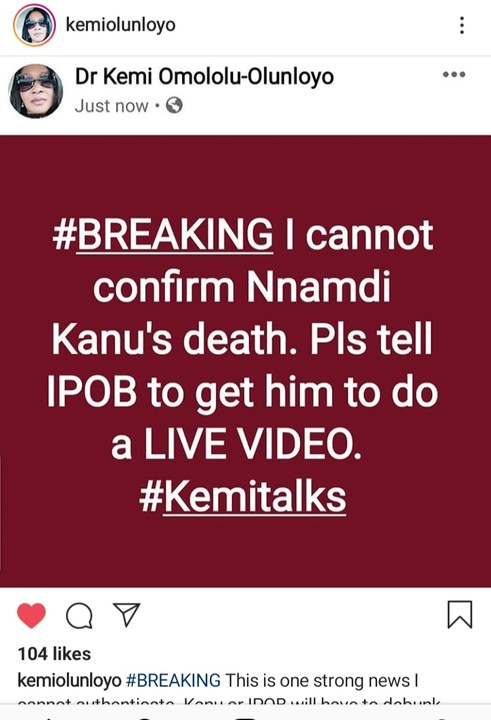This screenshot has width=491, height=720.
Task: Open kemiolunloyo story profile picture
Action: [x=34, y=25]
